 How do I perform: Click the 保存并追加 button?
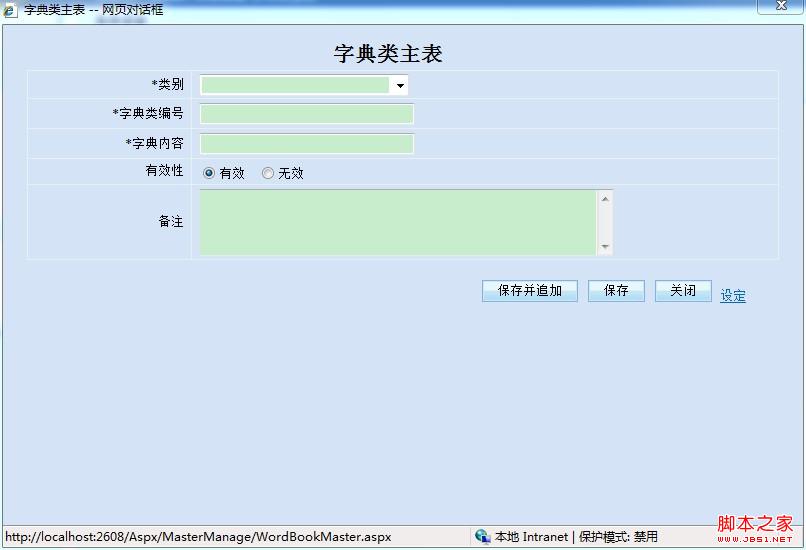pyautogui.click(x=529, y=291)
